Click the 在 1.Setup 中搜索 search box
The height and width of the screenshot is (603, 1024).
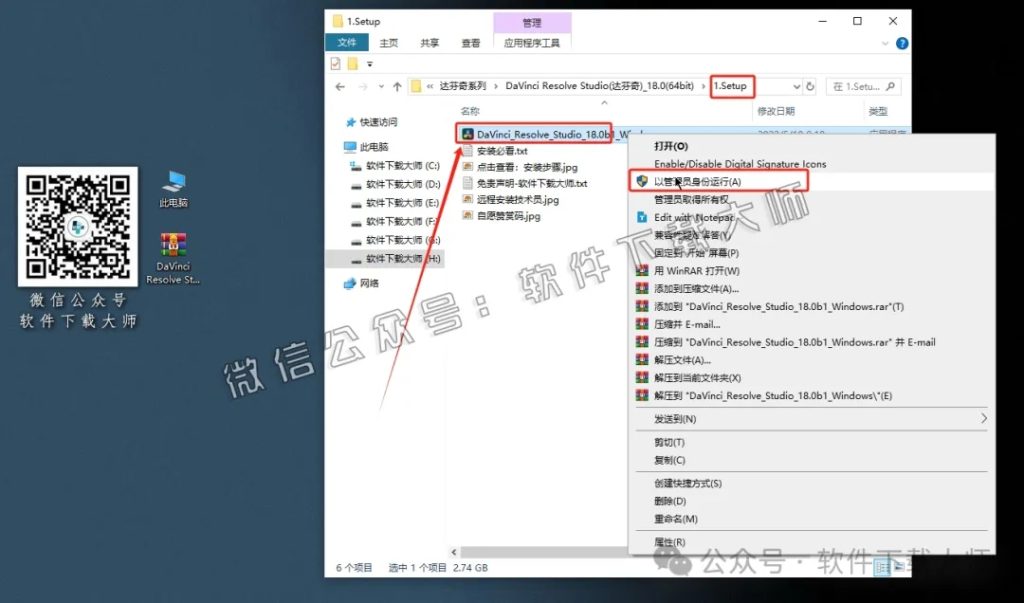click(862, 87)
